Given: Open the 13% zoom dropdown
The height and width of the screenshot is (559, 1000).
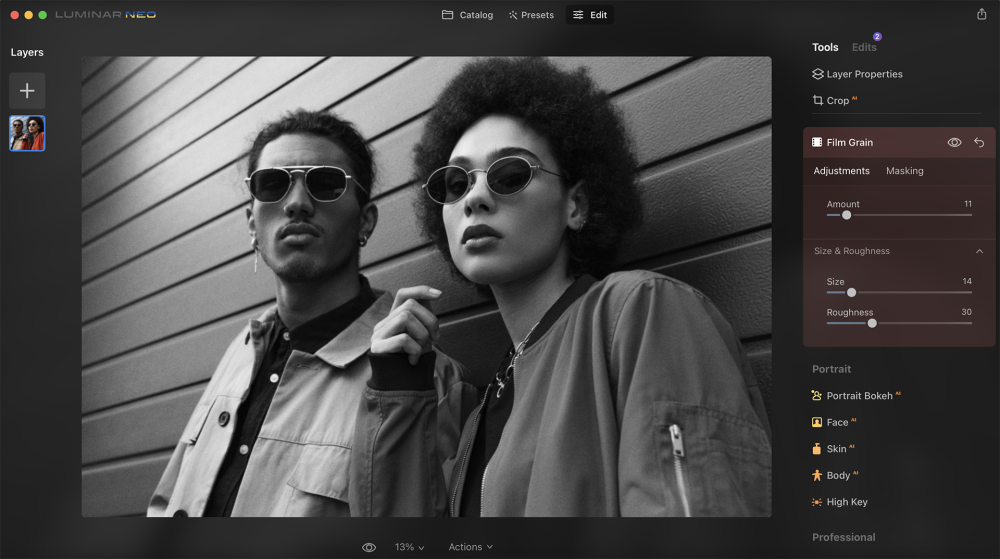Looking at the screenshot, I should click(409, 547).
